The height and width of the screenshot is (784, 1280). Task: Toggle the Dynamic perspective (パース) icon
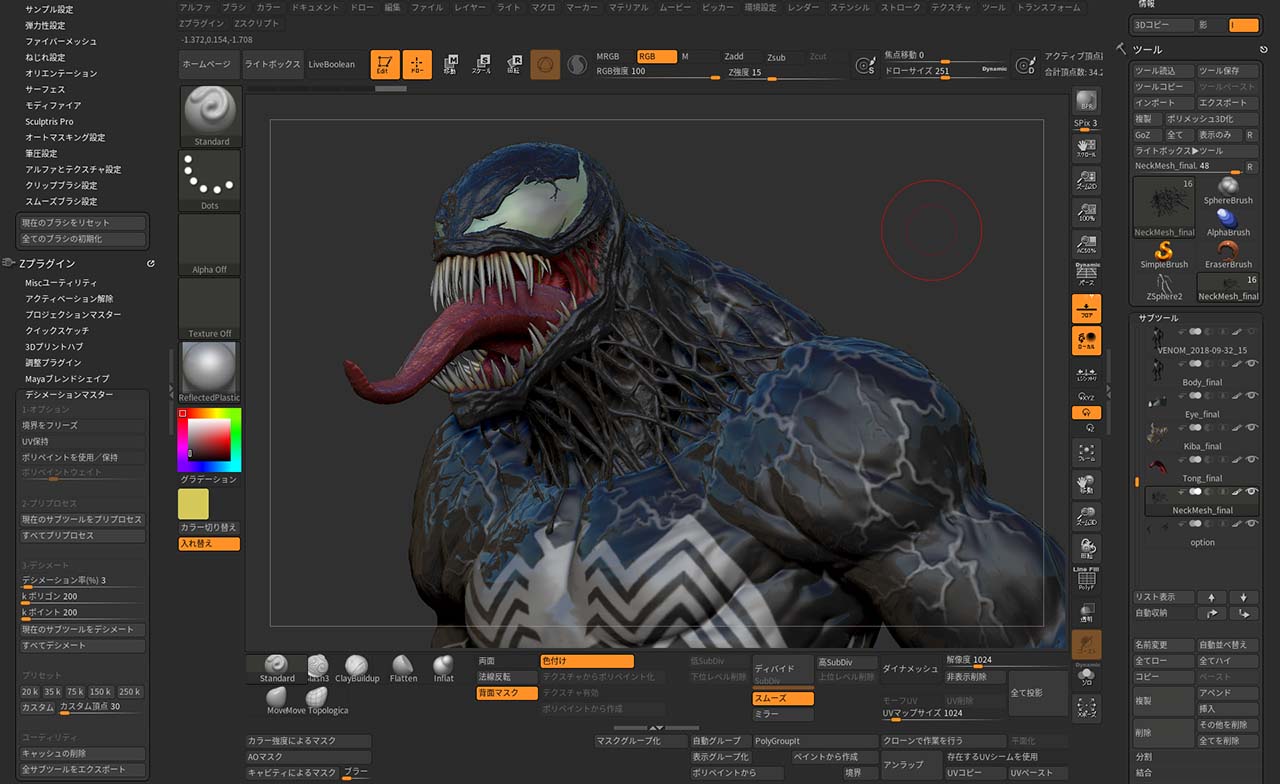[1086, 274]
